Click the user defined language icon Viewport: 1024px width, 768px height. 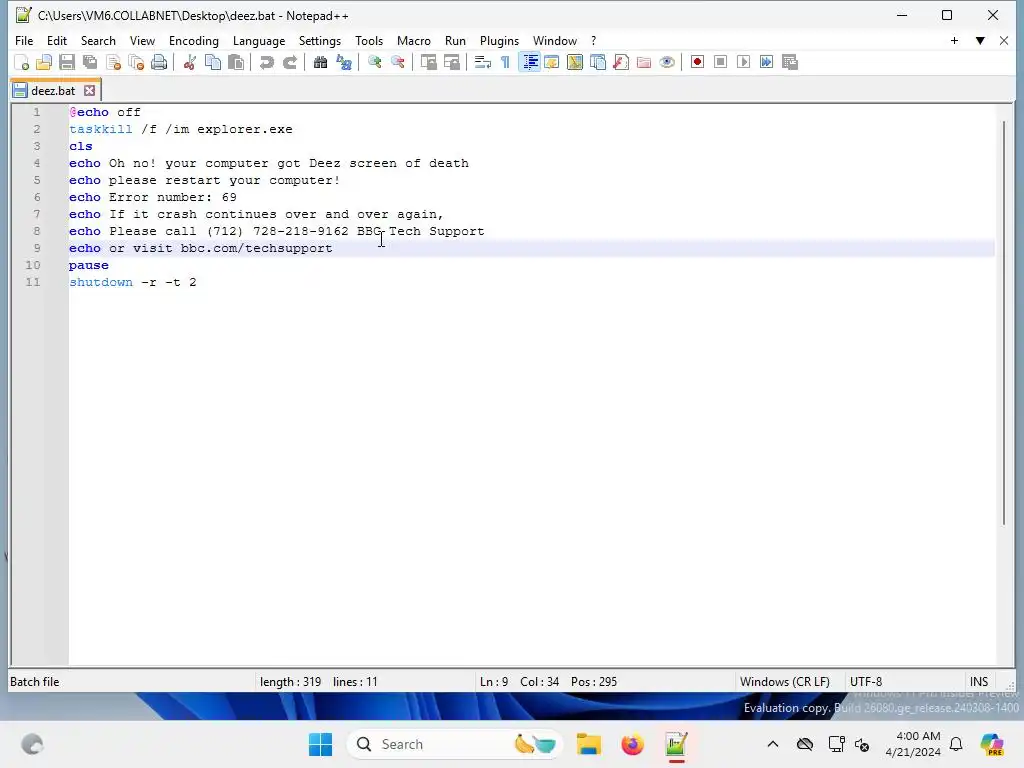(x=552, y=62)
